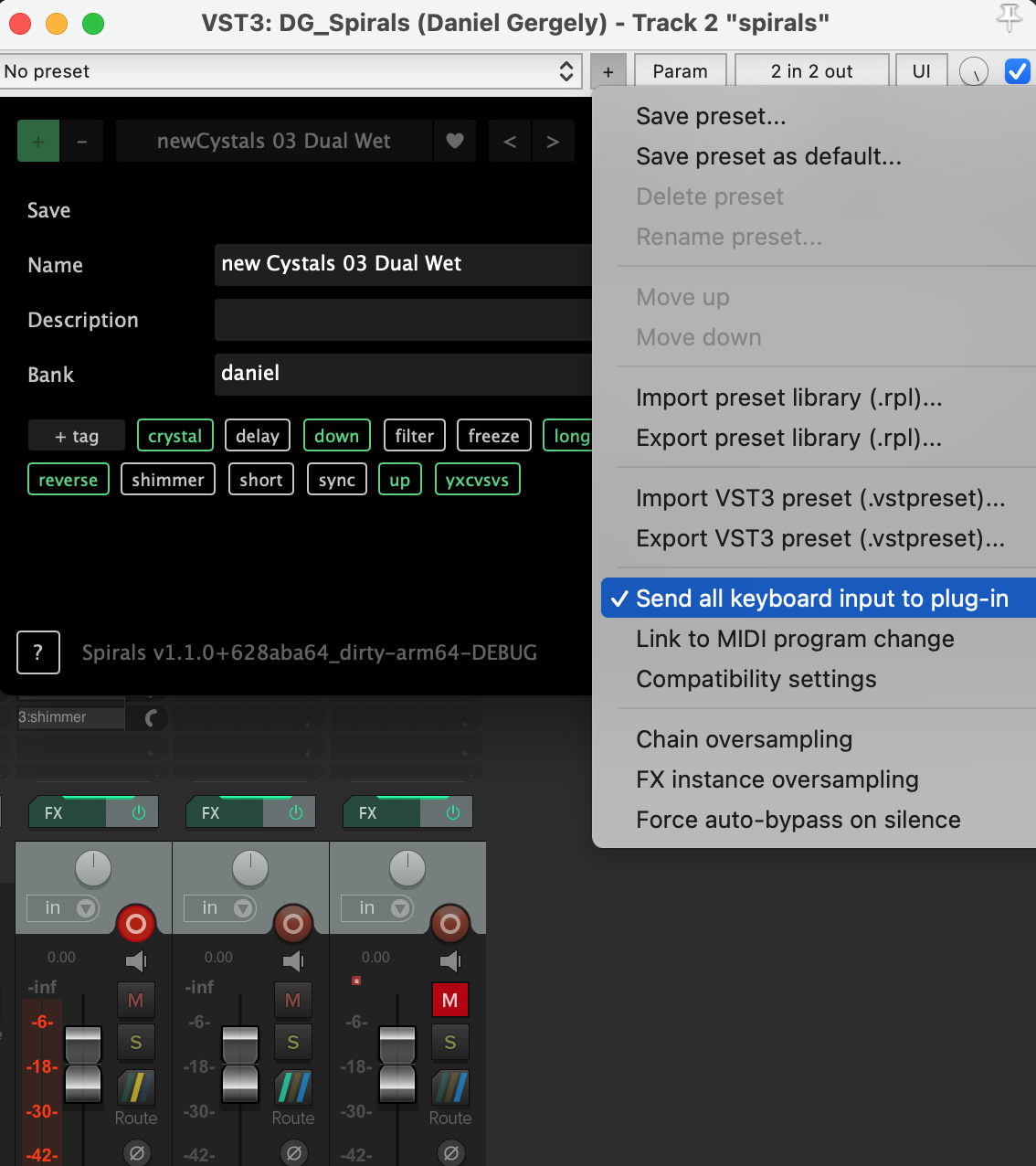Arm record on the first mixer track
Screen dimensions: 1036x1166
tap(136, 924)
